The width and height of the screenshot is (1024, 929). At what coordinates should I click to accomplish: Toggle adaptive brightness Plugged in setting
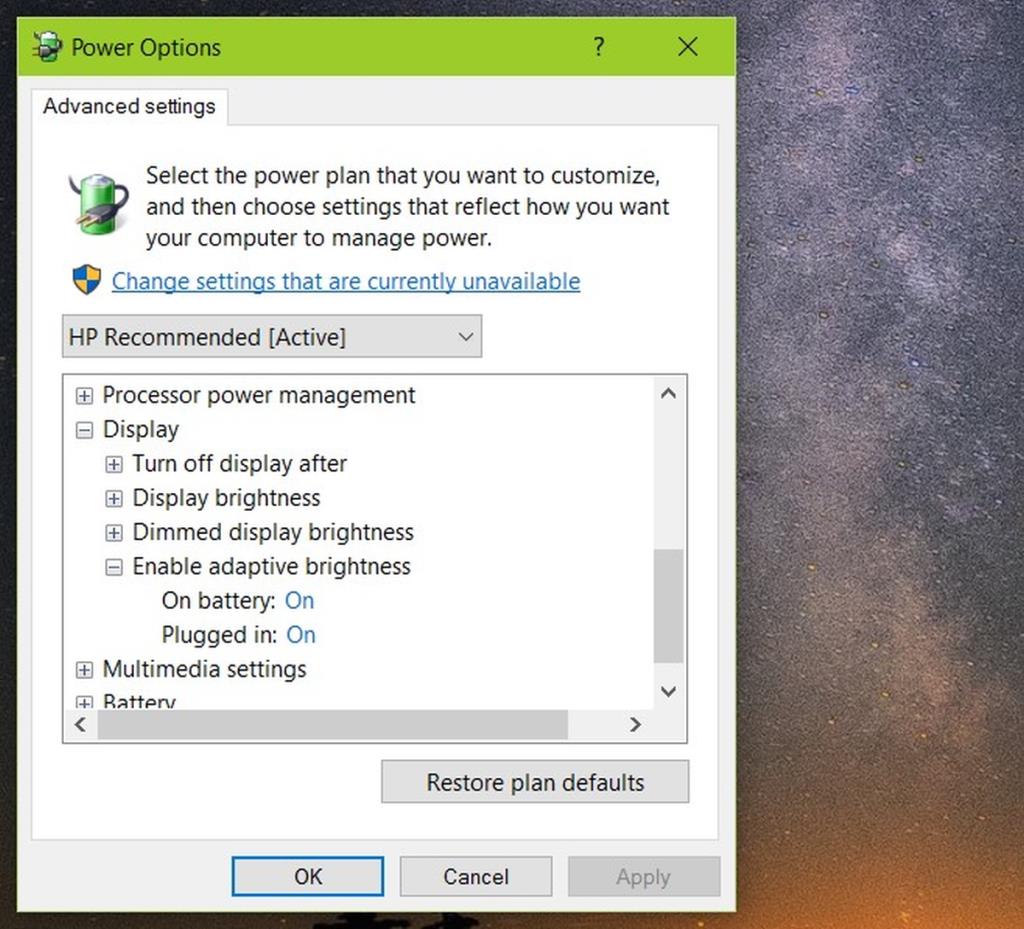[301, 635]
